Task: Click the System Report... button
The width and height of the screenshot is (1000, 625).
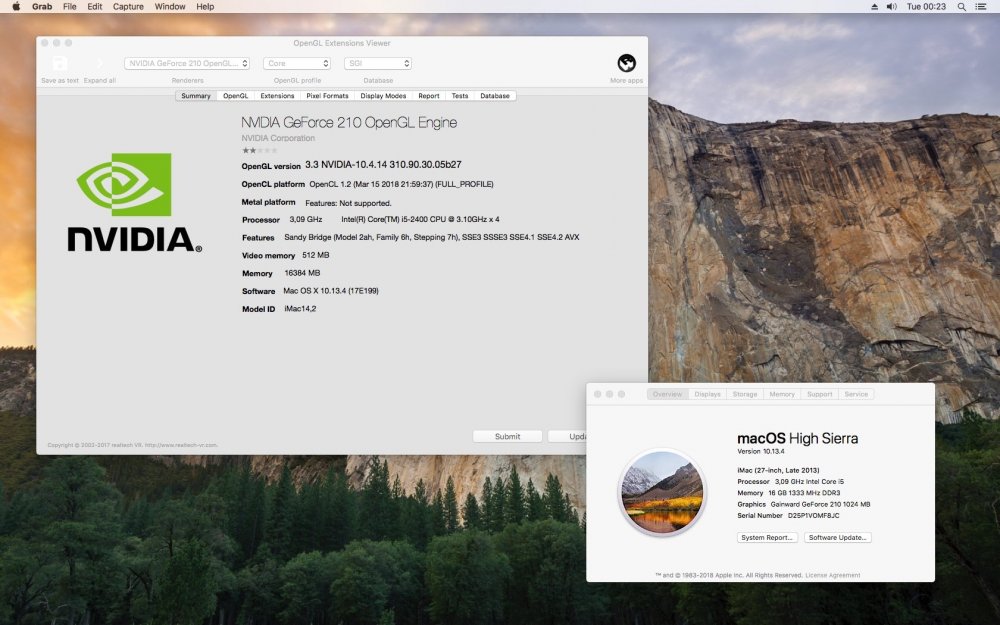Action: click(767, 538)
